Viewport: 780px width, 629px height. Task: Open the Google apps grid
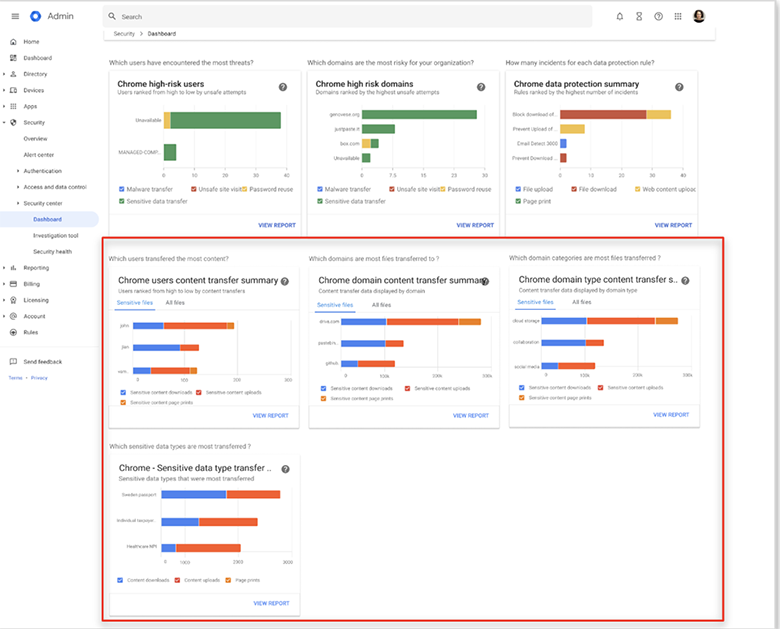point(678,16)
